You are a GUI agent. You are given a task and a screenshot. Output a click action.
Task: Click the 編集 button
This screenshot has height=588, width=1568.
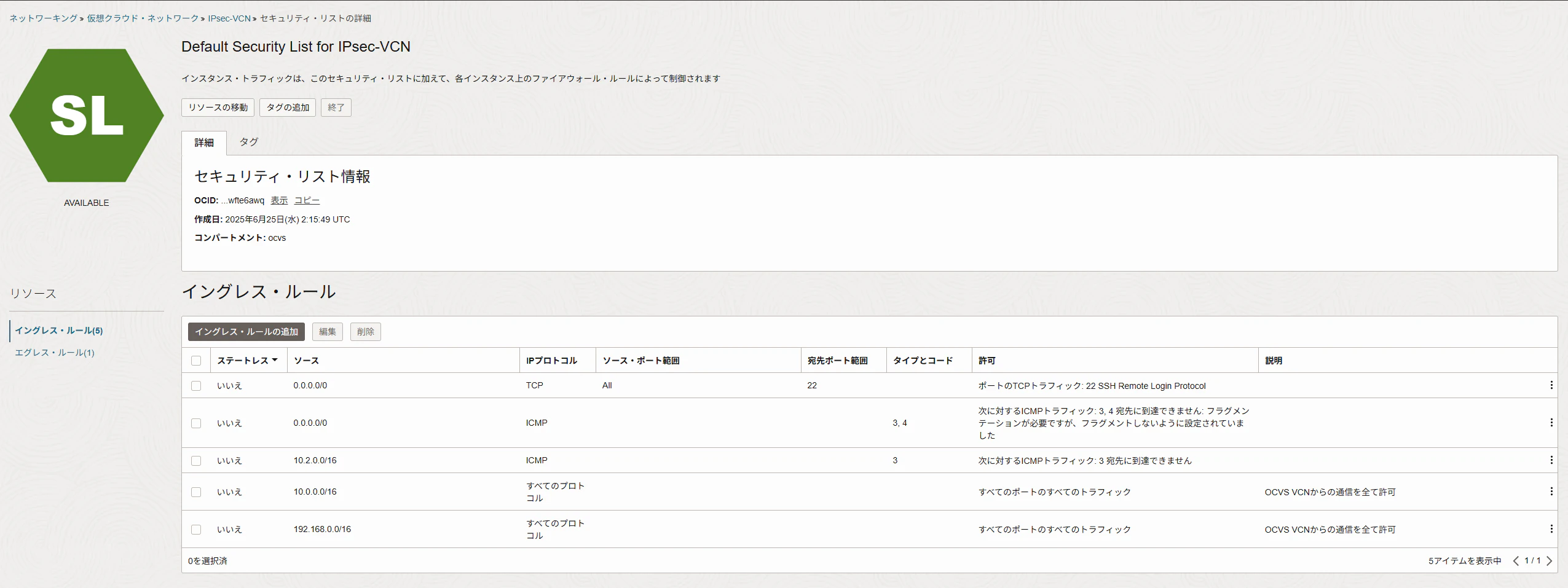[328, 332]
